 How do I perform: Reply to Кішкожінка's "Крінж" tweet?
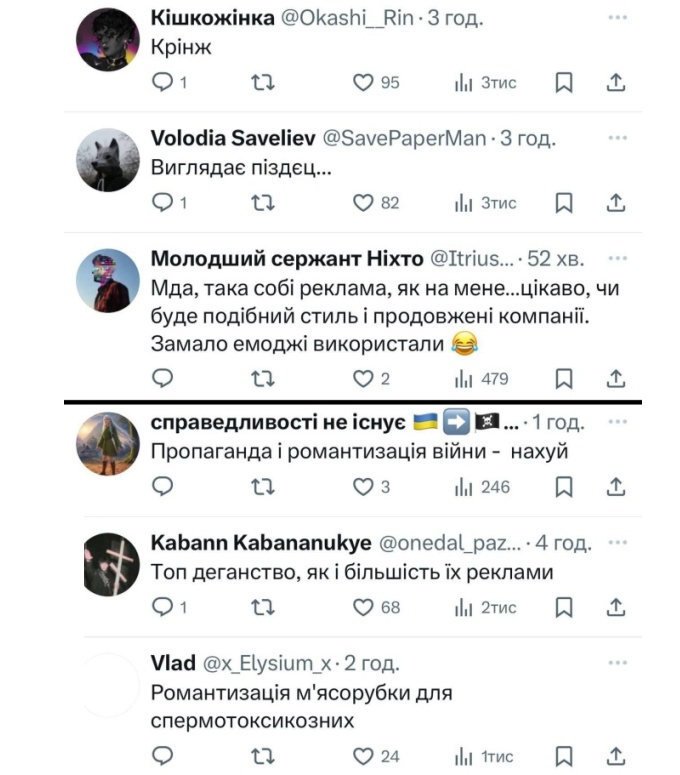click(162, 83)
